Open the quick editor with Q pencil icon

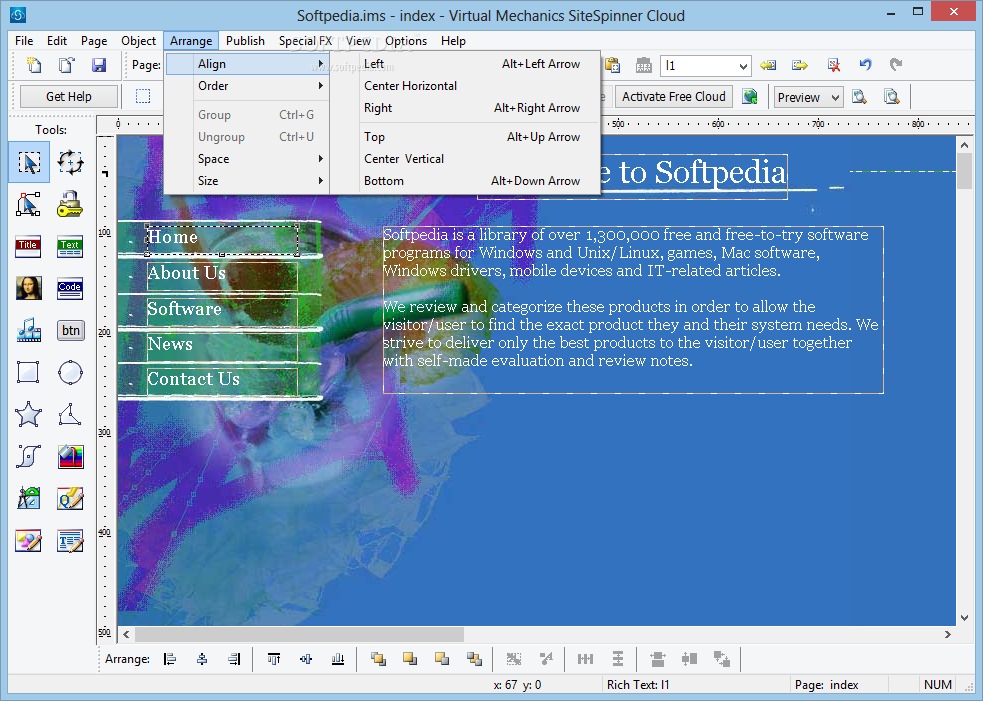pyautogui.click(x=70, y=498)
